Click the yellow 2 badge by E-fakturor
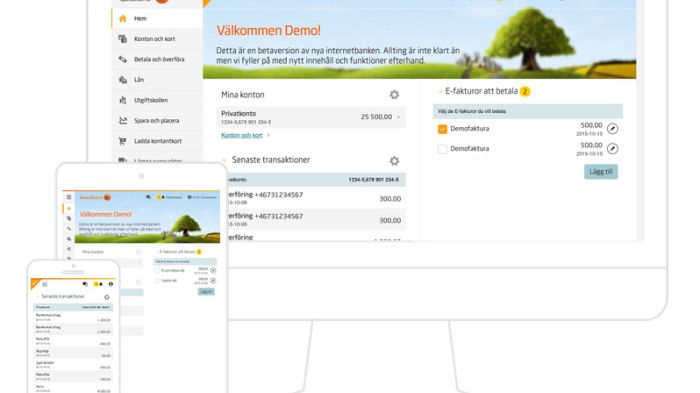 525,92
